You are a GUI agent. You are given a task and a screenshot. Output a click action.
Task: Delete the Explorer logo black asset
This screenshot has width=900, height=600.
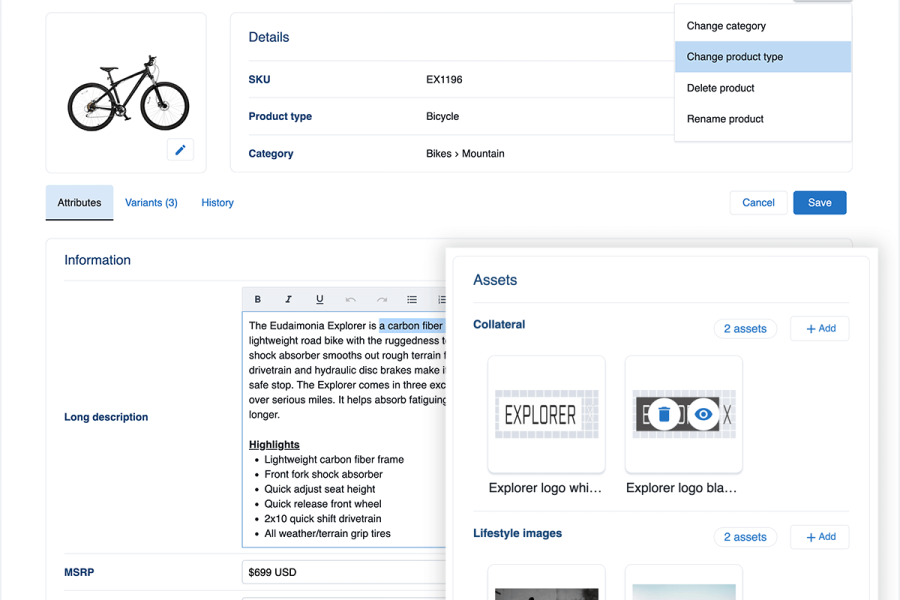tap(664, 414)
